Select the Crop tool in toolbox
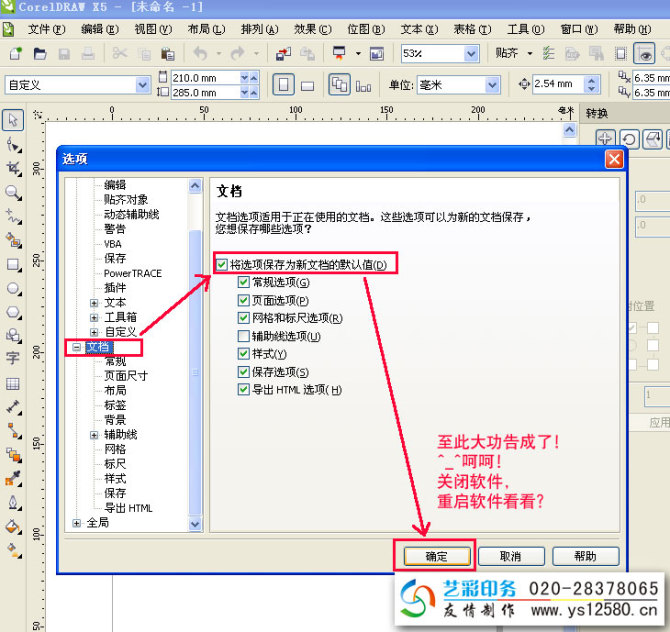 click(13, 168)
